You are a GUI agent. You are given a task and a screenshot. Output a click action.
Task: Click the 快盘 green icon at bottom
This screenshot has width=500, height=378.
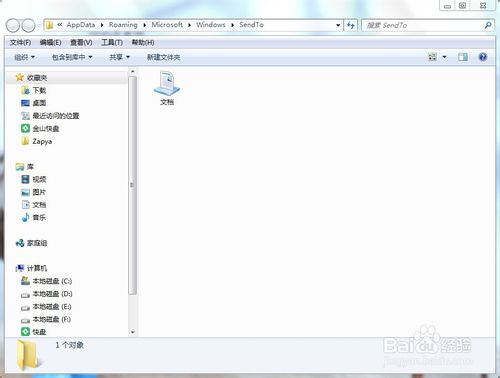click(25, 332)
